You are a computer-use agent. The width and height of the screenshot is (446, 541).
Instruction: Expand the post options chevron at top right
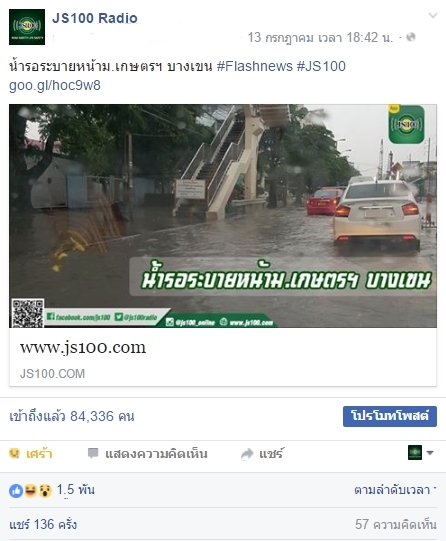click(433, 16)
